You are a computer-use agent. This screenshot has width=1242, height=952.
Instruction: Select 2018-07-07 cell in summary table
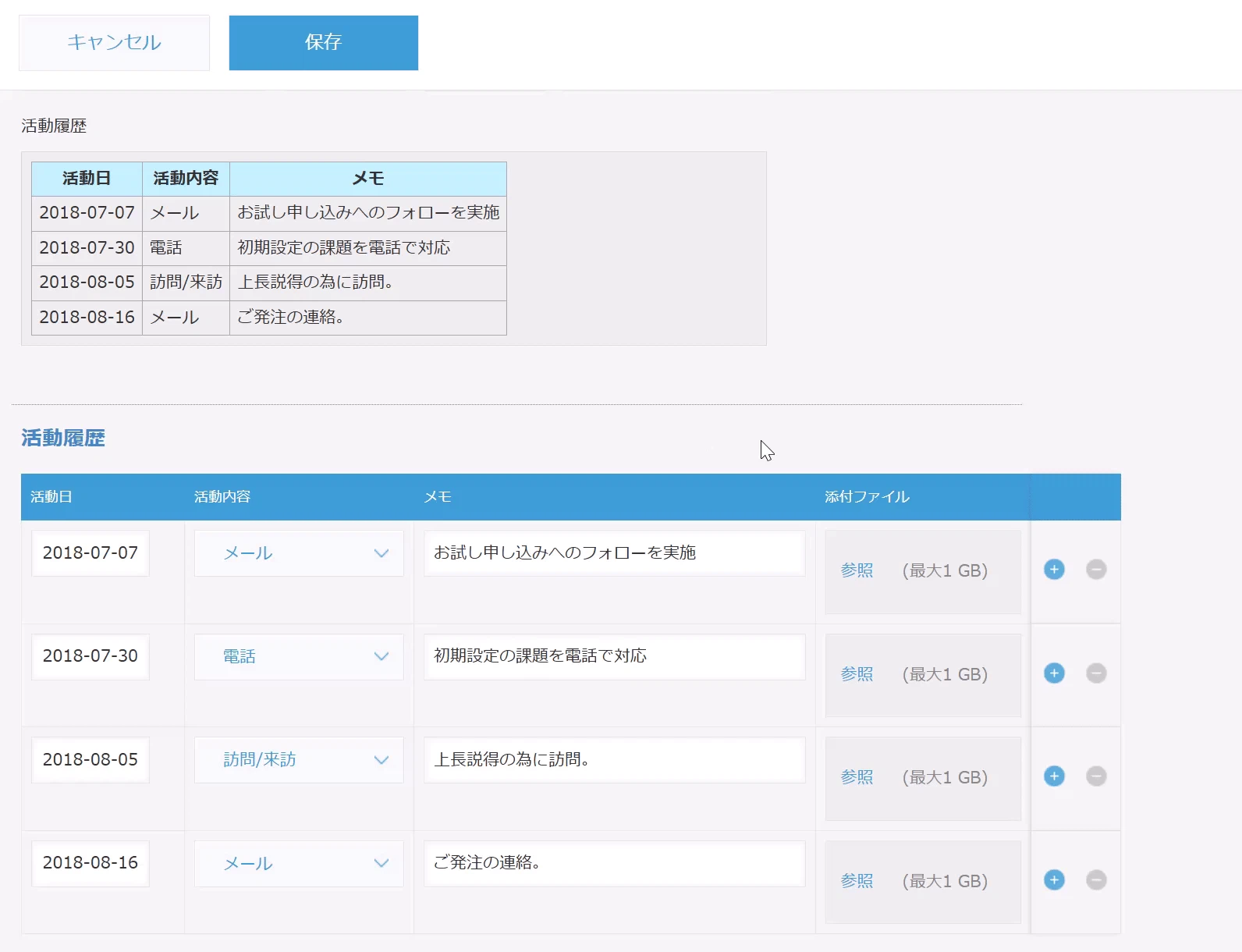87,213
